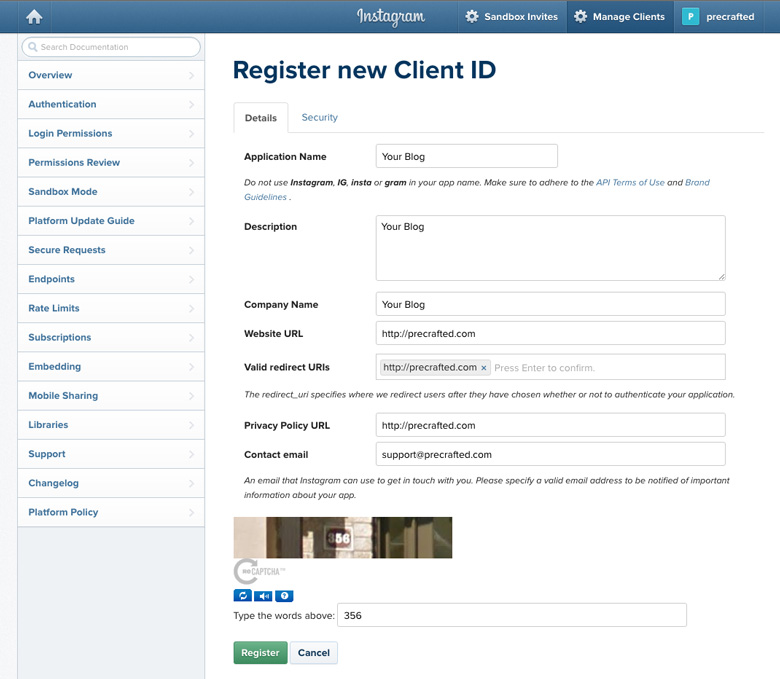Viewport: 780px width, 679px height.
Task: Open Platform Update Guide page
Action: click(x=111, y=221)
